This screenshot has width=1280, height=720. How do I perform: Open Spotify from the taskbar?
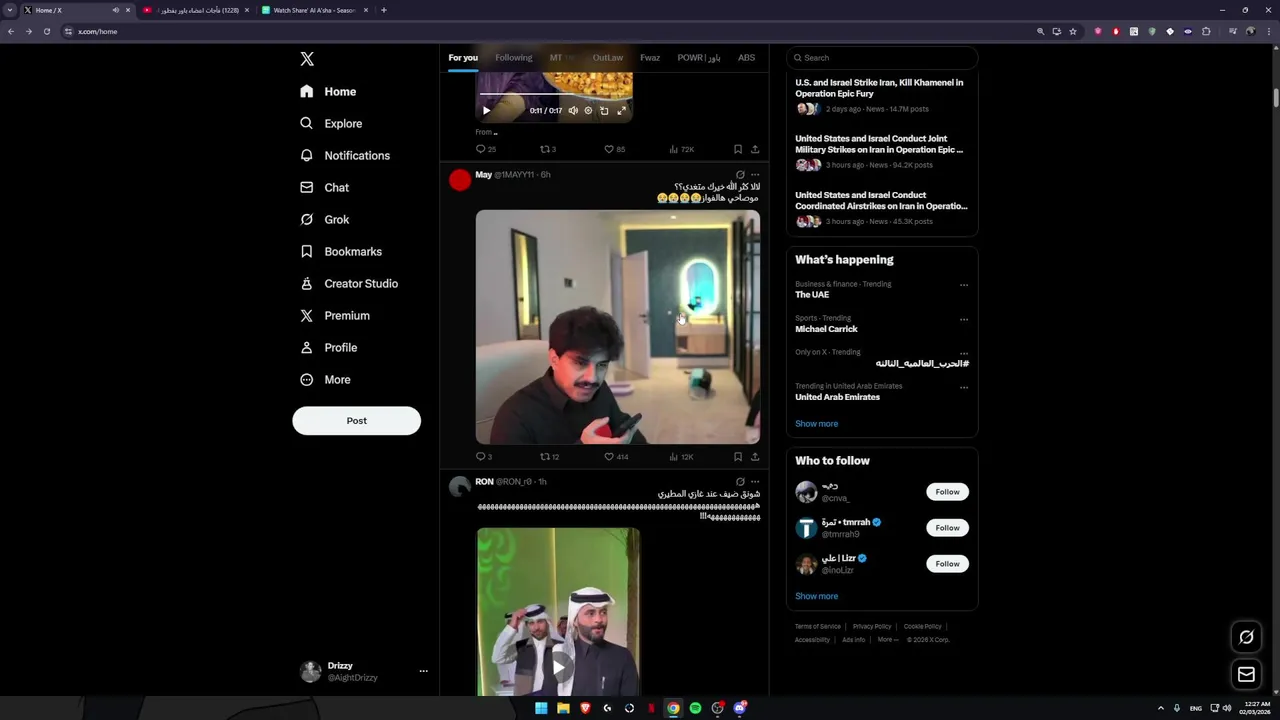pos(695,708)
